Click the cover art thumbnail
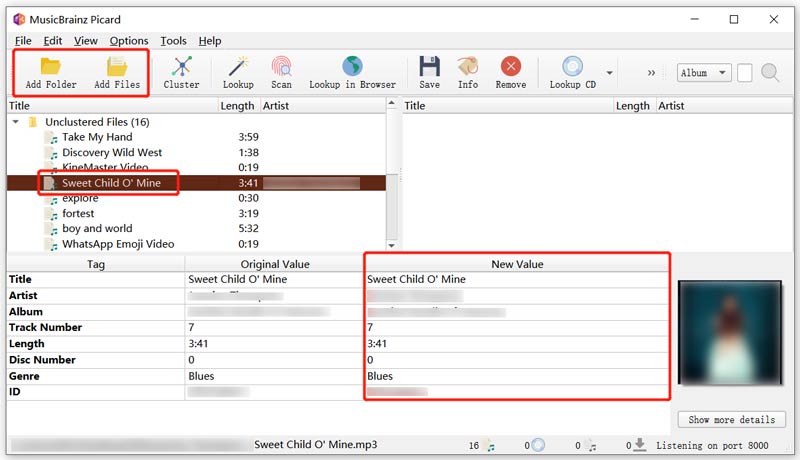The width and height of the screenshot is (800, 460). pos(730,333)
